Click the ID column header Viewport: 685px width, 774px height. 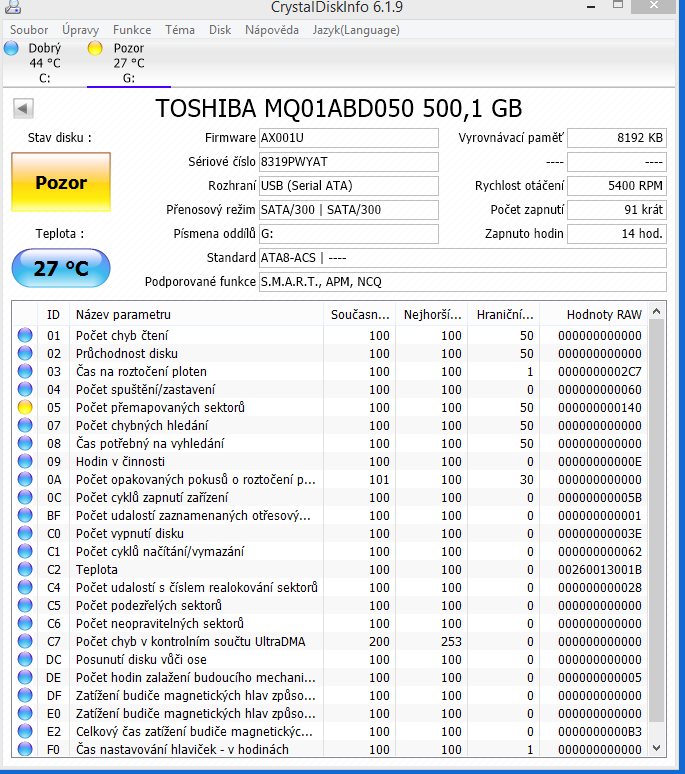[x=53, y=314]
